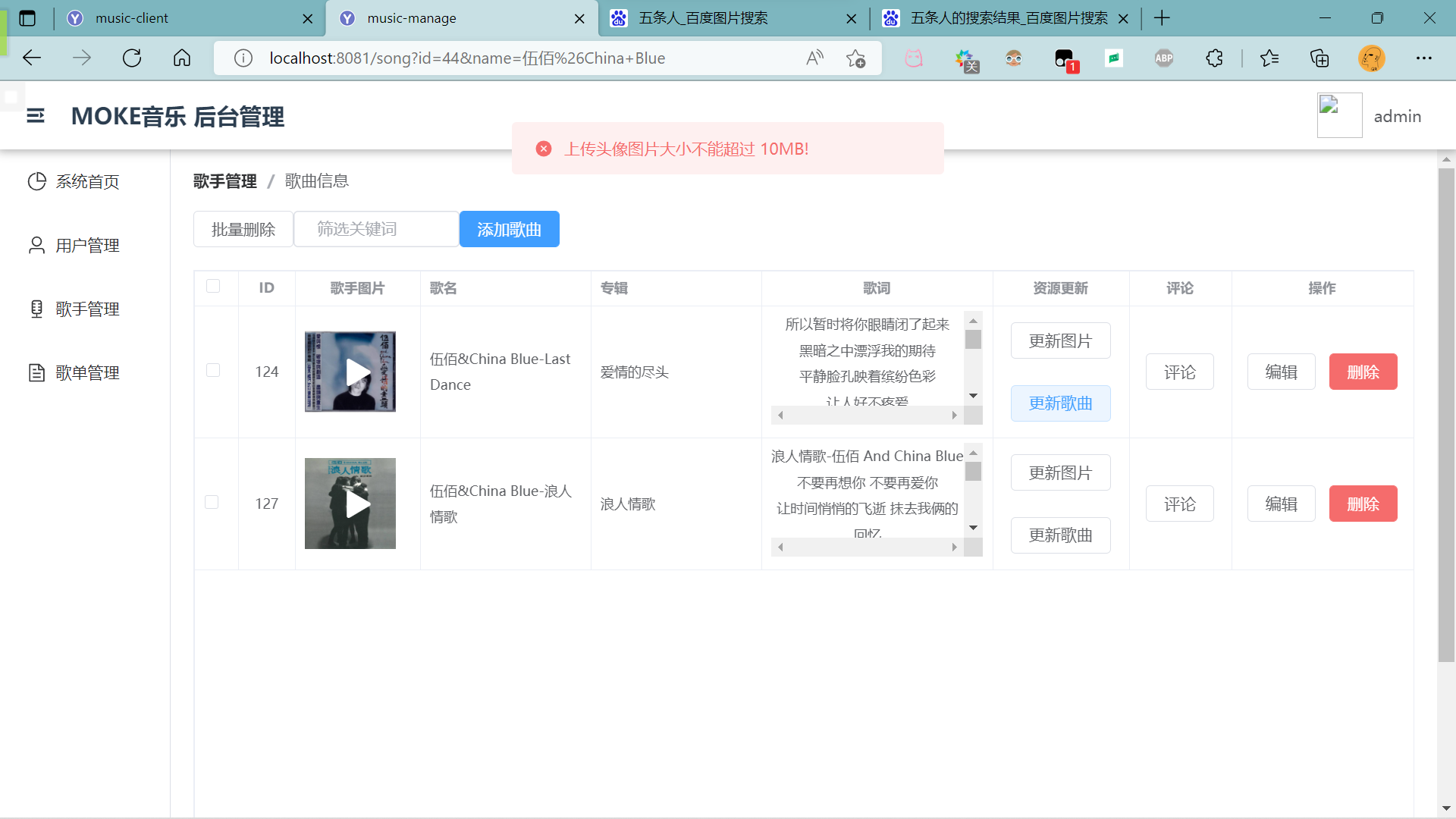
Task: Switch to the music-client tab
Action: point(182,17)
